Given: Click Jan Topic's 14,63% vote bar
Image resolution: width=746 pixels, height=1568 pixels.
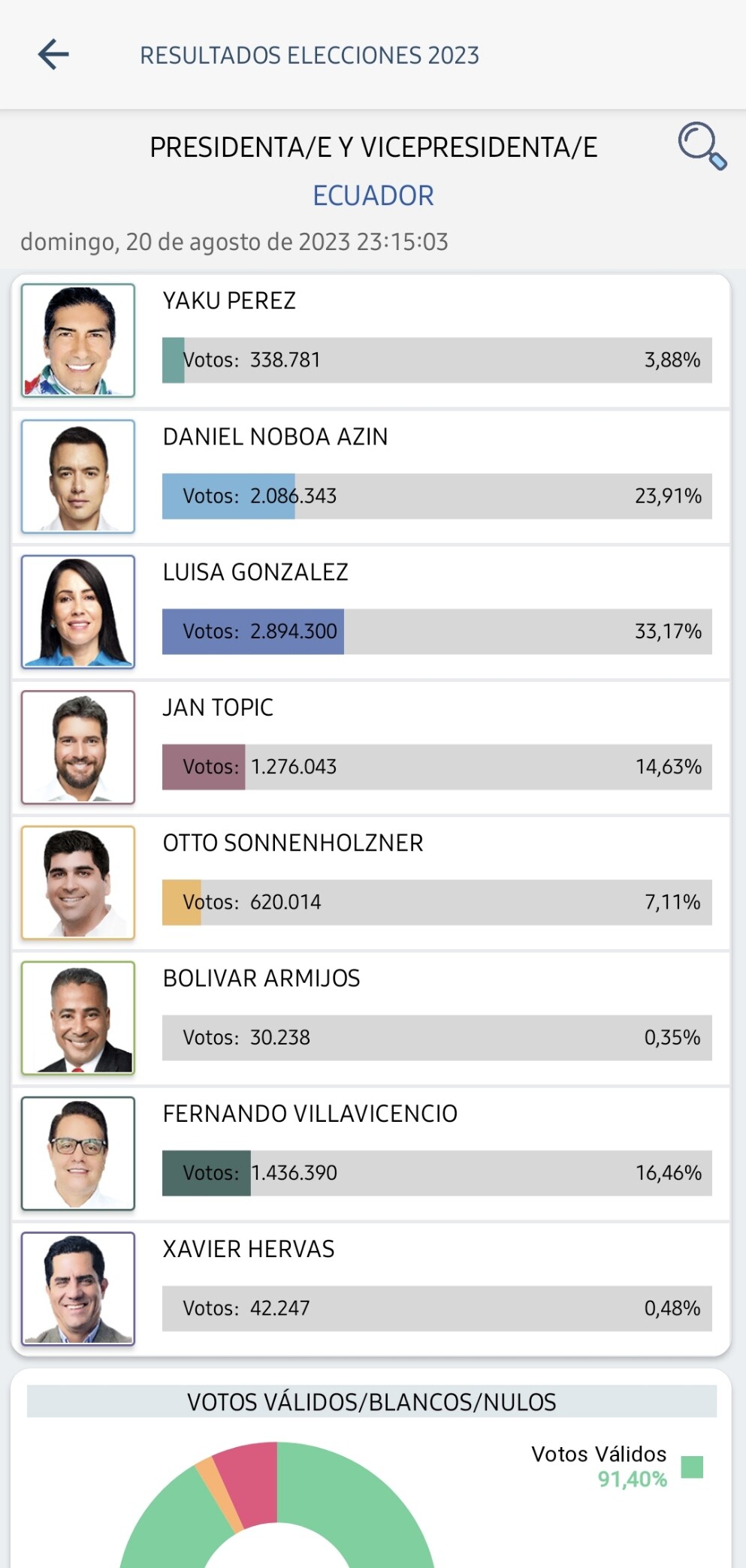Looking at the screenshot, I should pyautogui.click(x=437, y=767).
